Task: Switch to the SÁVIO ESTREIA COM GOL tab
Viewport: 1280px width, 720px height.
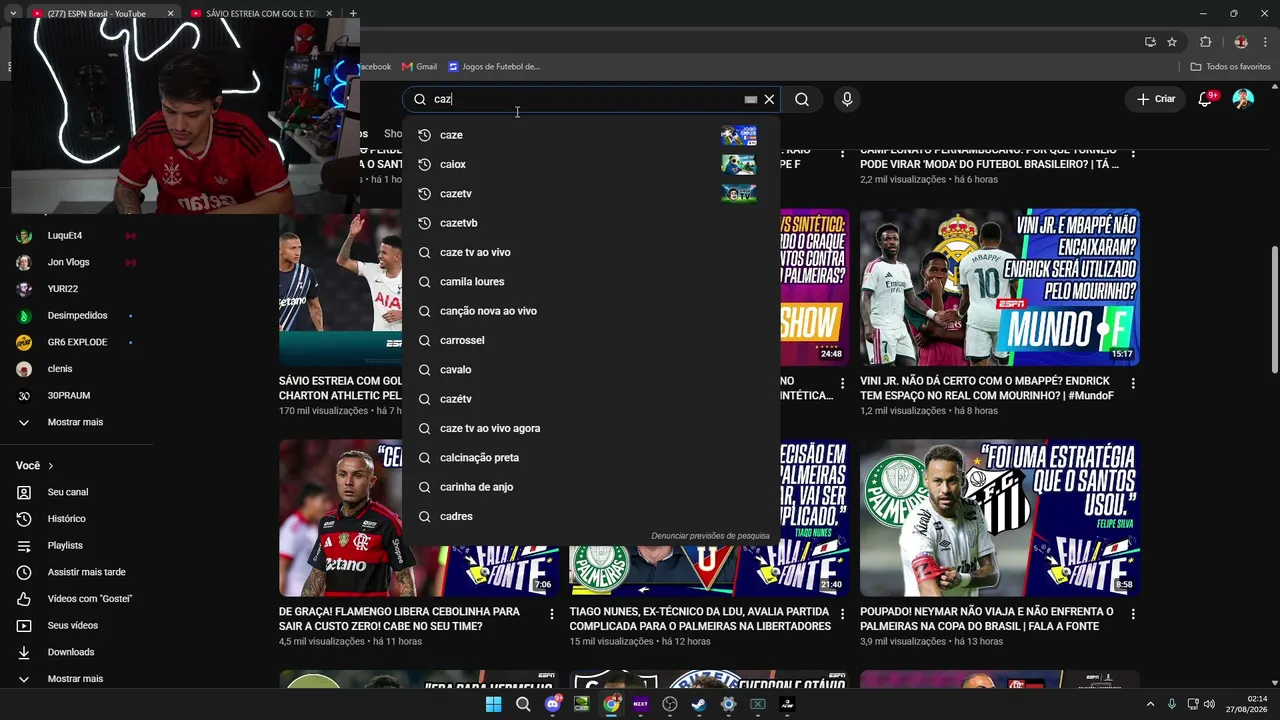Action: click(x=262, y=13)
